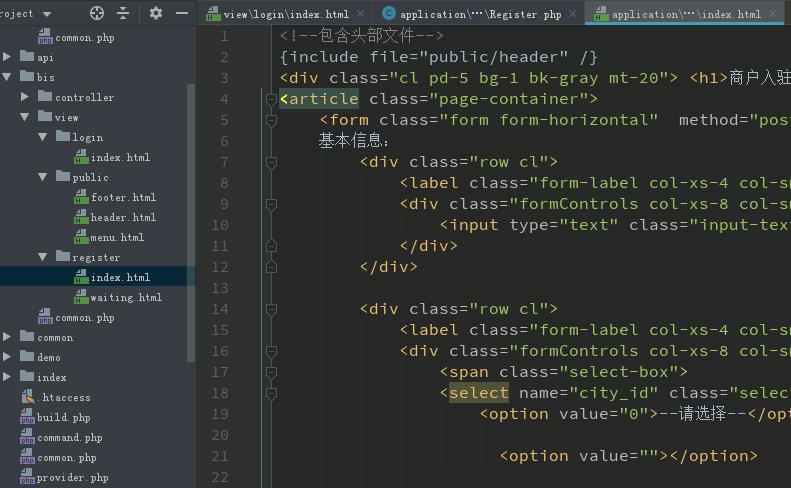Screen dimensions: 791x488
Task: Collapse the login folder
Action: click(43, 137)
